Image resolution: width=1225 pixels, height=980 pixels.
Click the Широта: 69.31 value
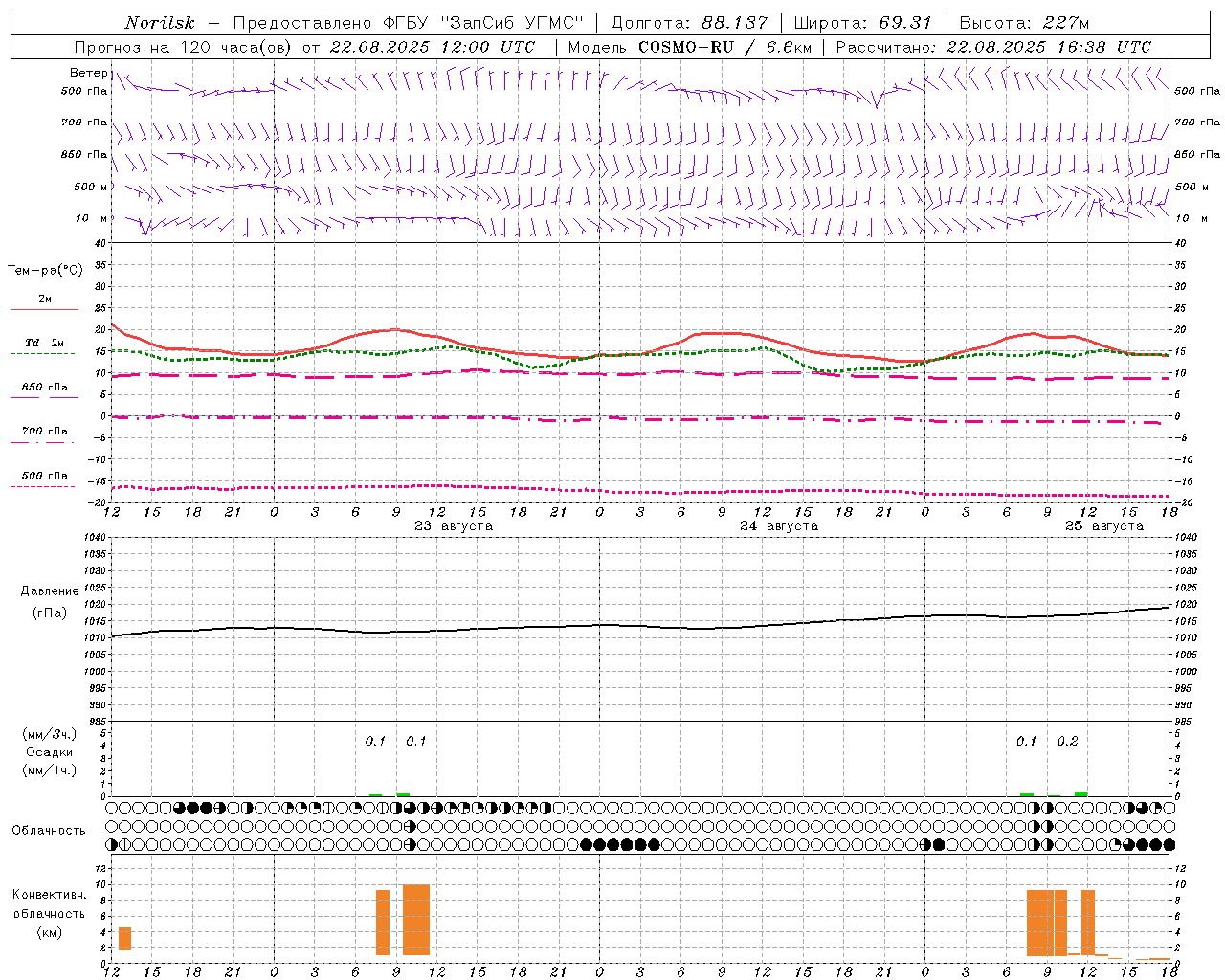863,23
